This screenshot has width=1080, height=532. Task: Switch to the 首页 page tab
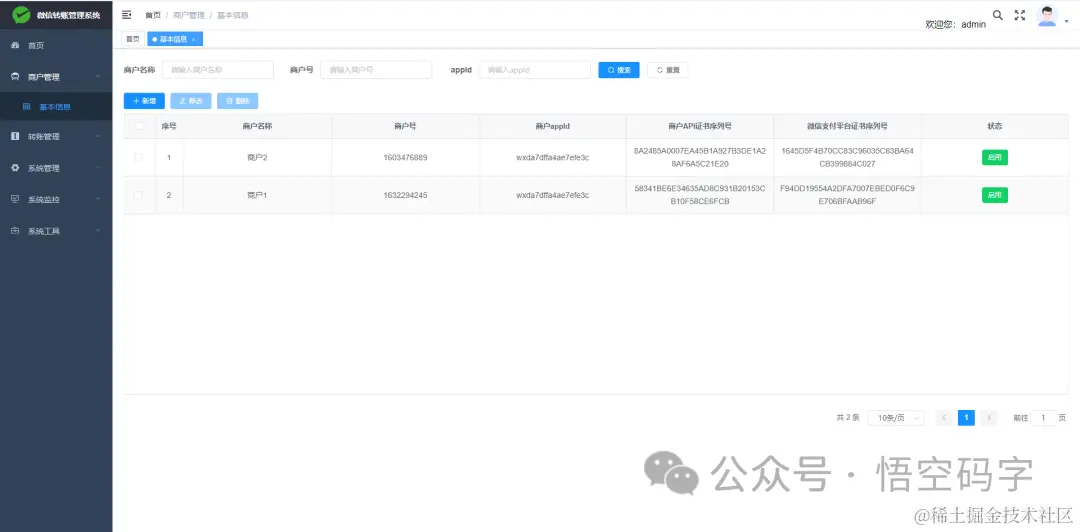pos(132,39)
